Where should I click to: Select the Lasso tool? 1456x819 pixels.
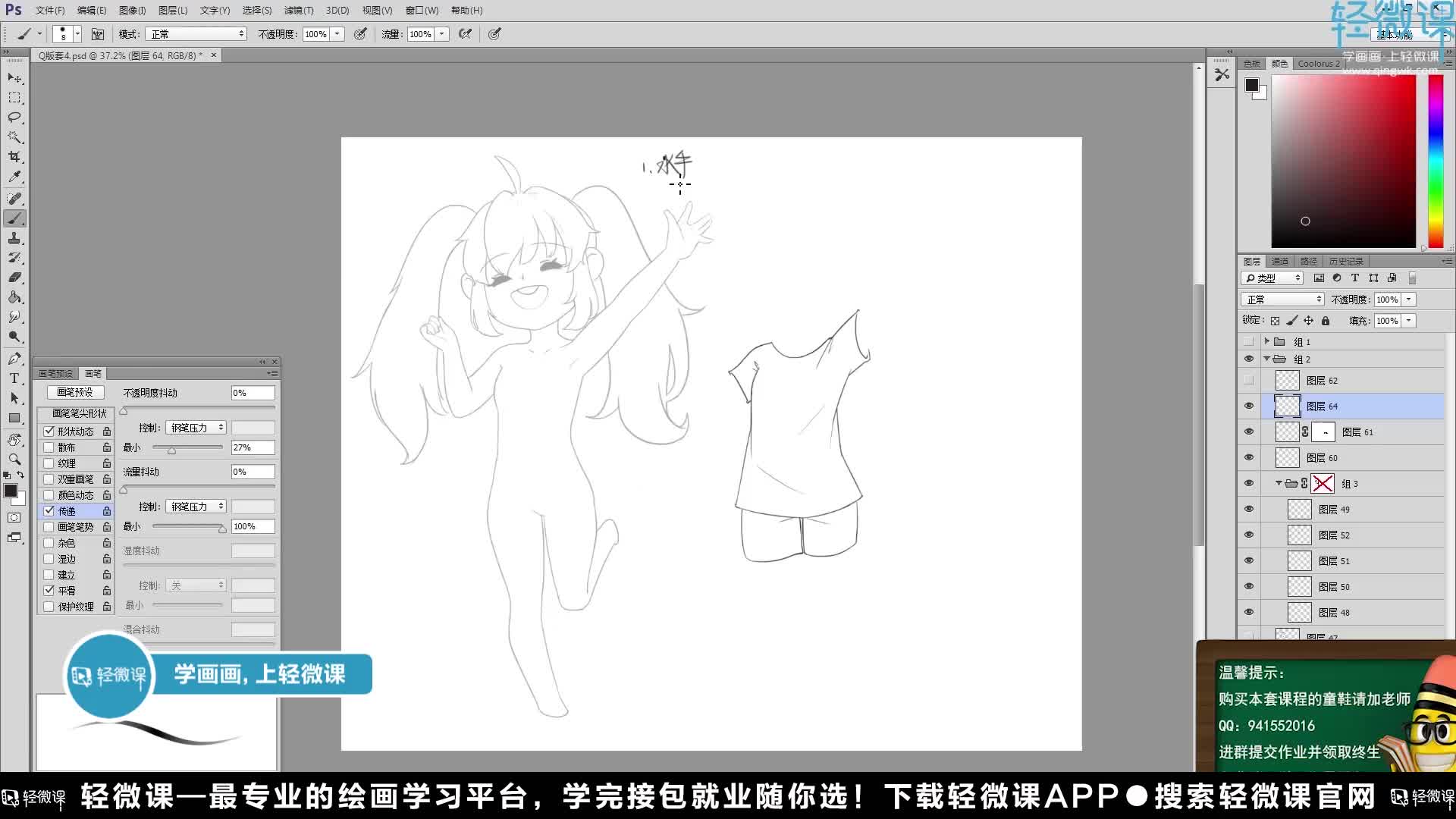tap(14, 118)
